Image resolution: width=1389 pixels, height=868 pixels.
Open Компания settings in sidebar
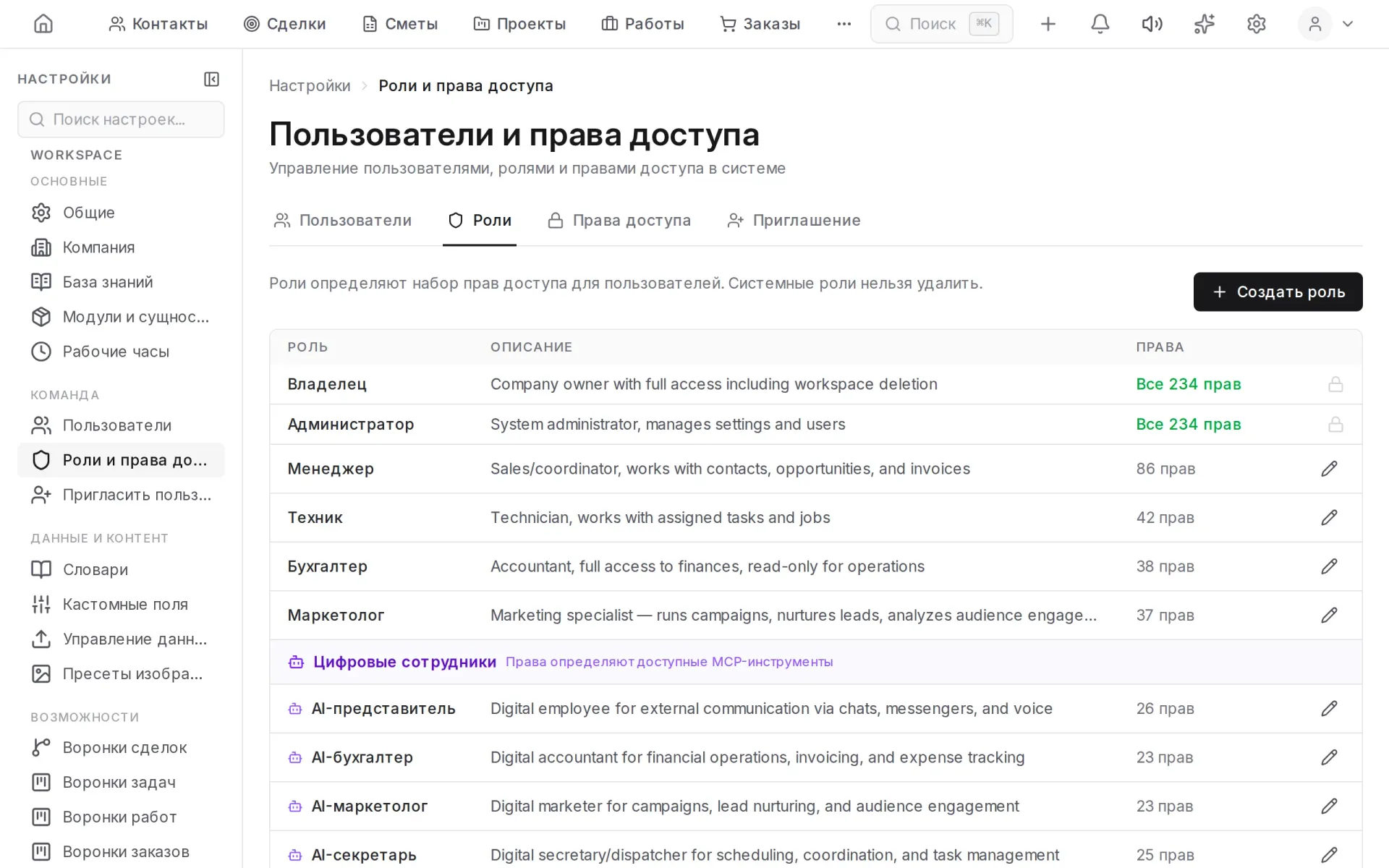pos(121,247)
